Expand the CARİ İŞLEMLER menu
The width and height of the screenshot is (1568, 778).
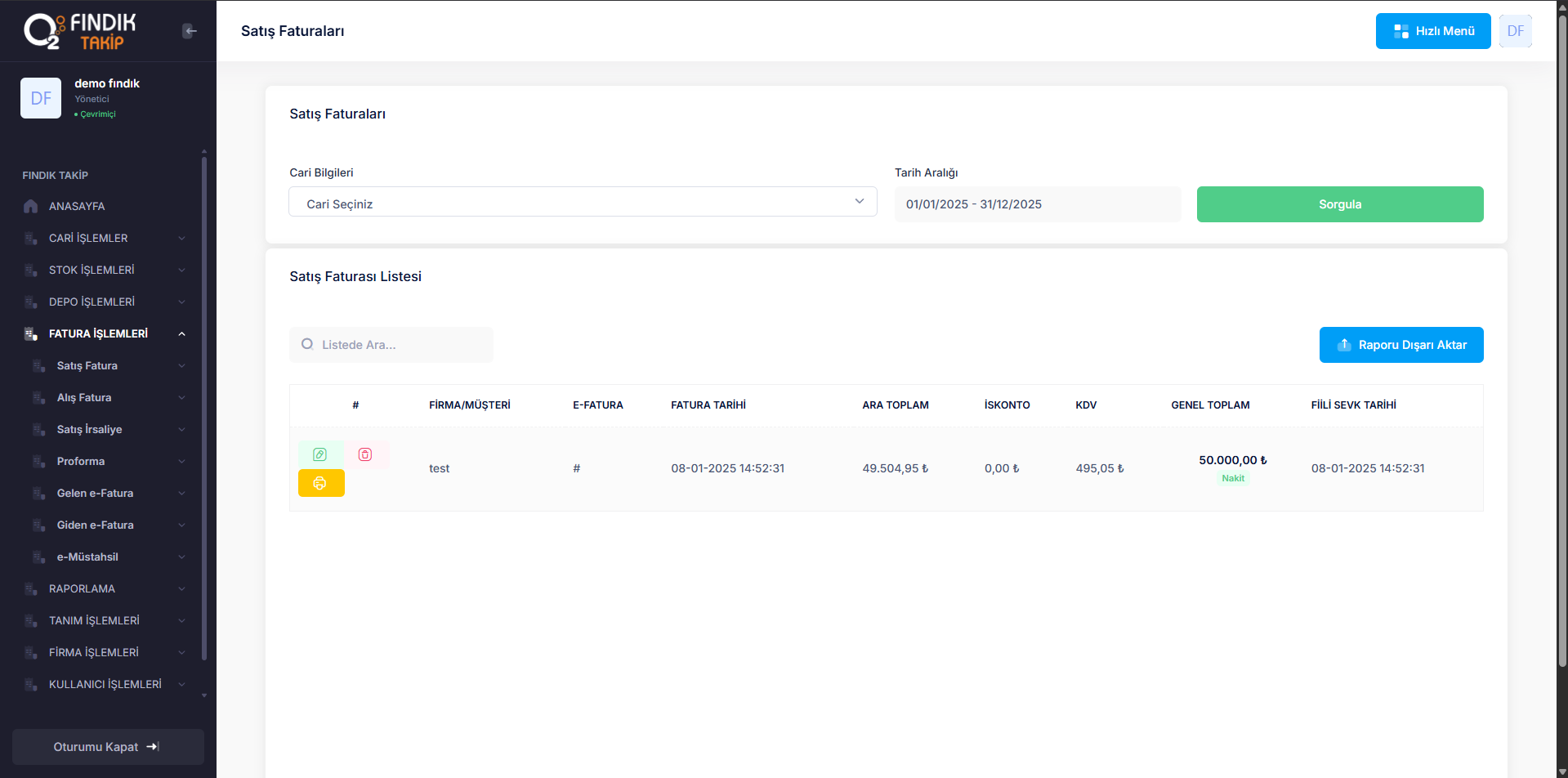tap(88, 238)
